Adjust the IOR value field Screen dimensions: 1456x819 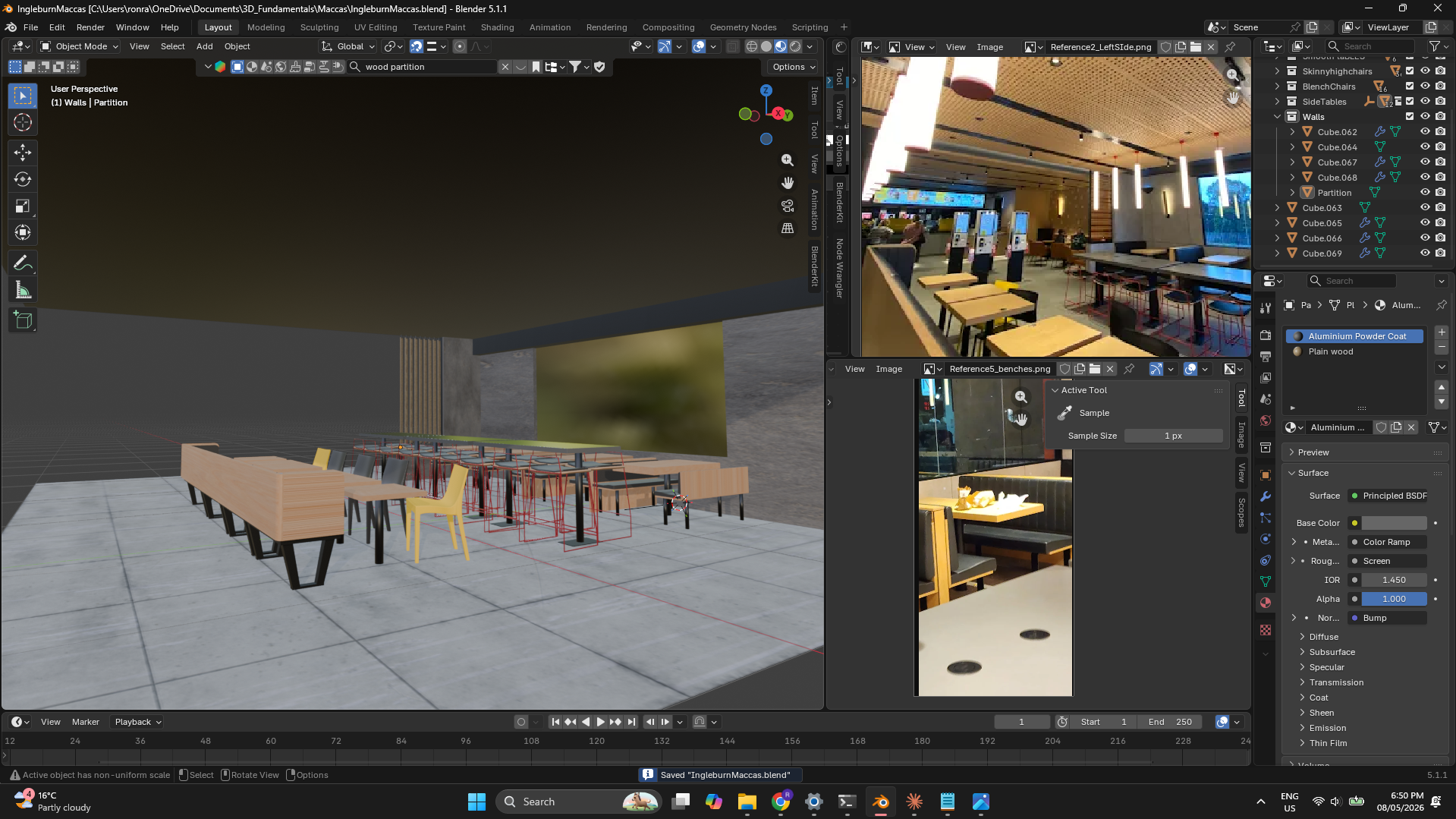tap(1394, 580)
